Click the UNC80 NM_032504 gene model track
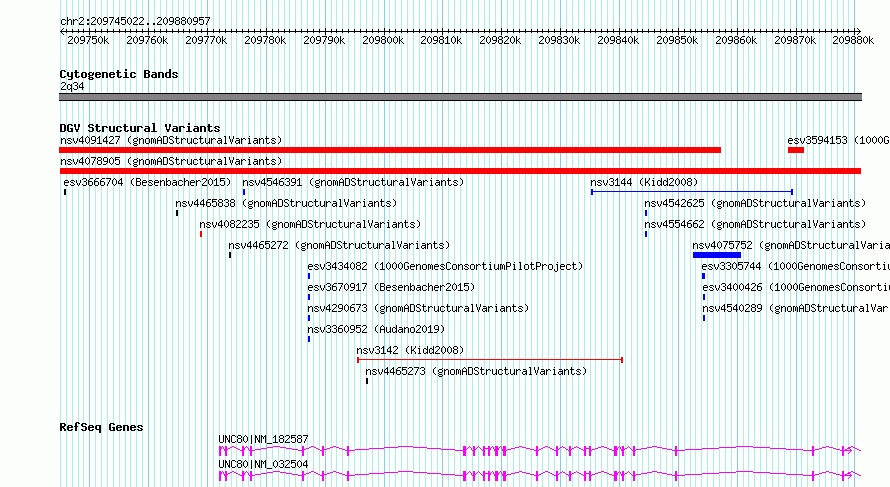This screenshot has height=487, width=890. click(x=540, y=476)
